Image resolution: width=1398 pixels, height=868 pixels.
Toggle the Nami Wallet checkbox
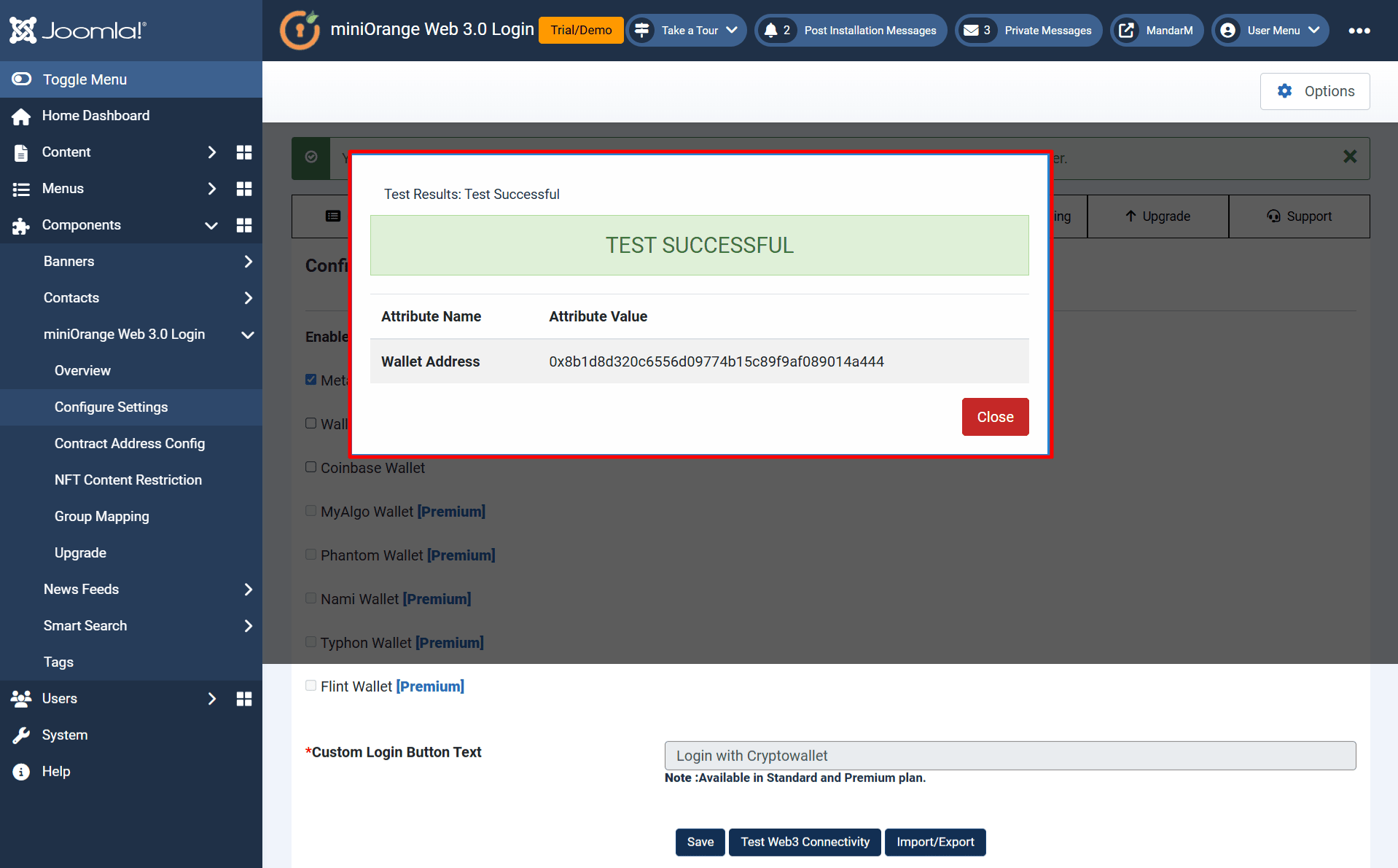pyautogui.click(x=311, y=598)
